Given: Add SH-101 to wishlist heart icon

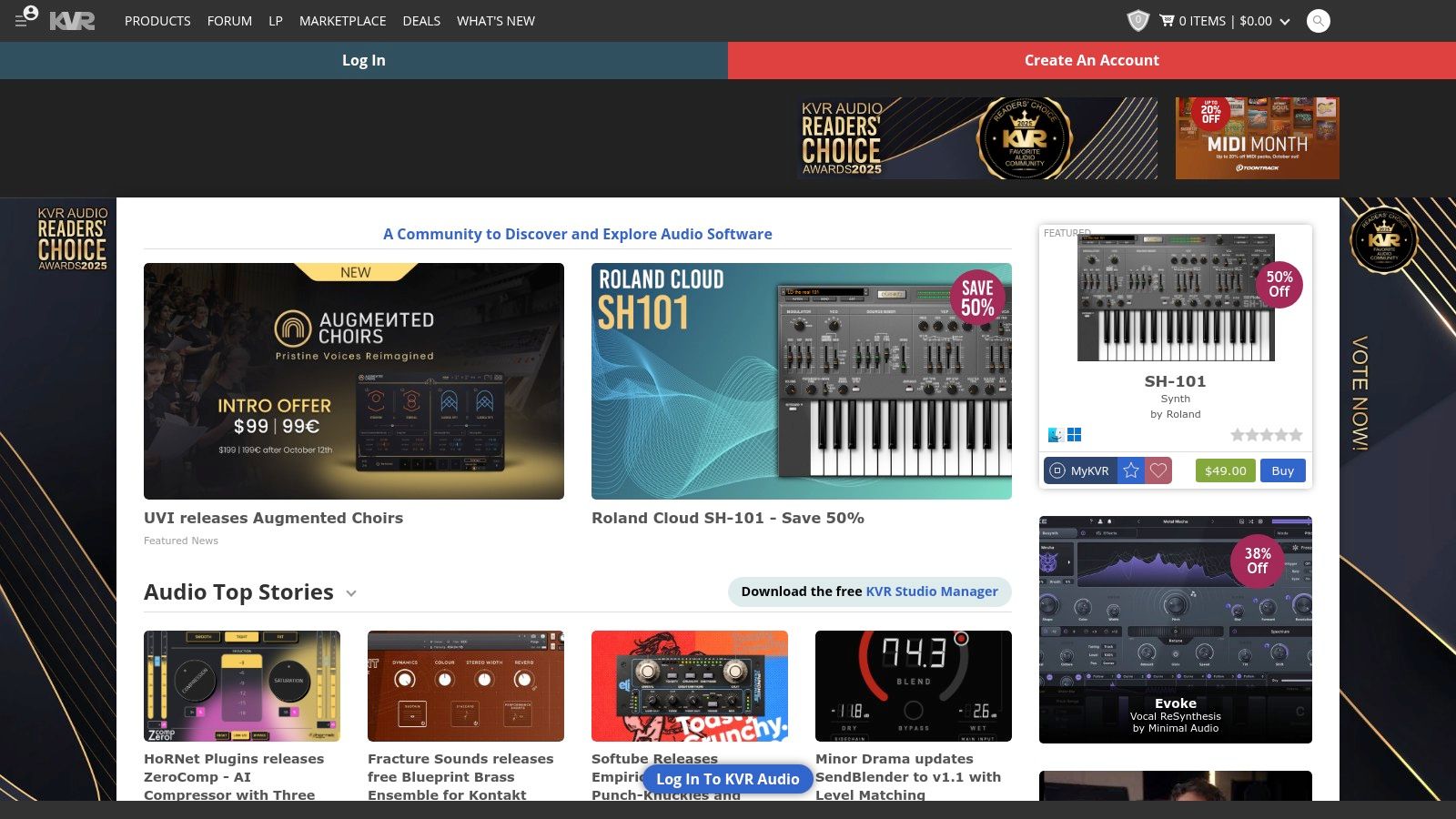Looking at the screenshot, I should coord(1158,470).
